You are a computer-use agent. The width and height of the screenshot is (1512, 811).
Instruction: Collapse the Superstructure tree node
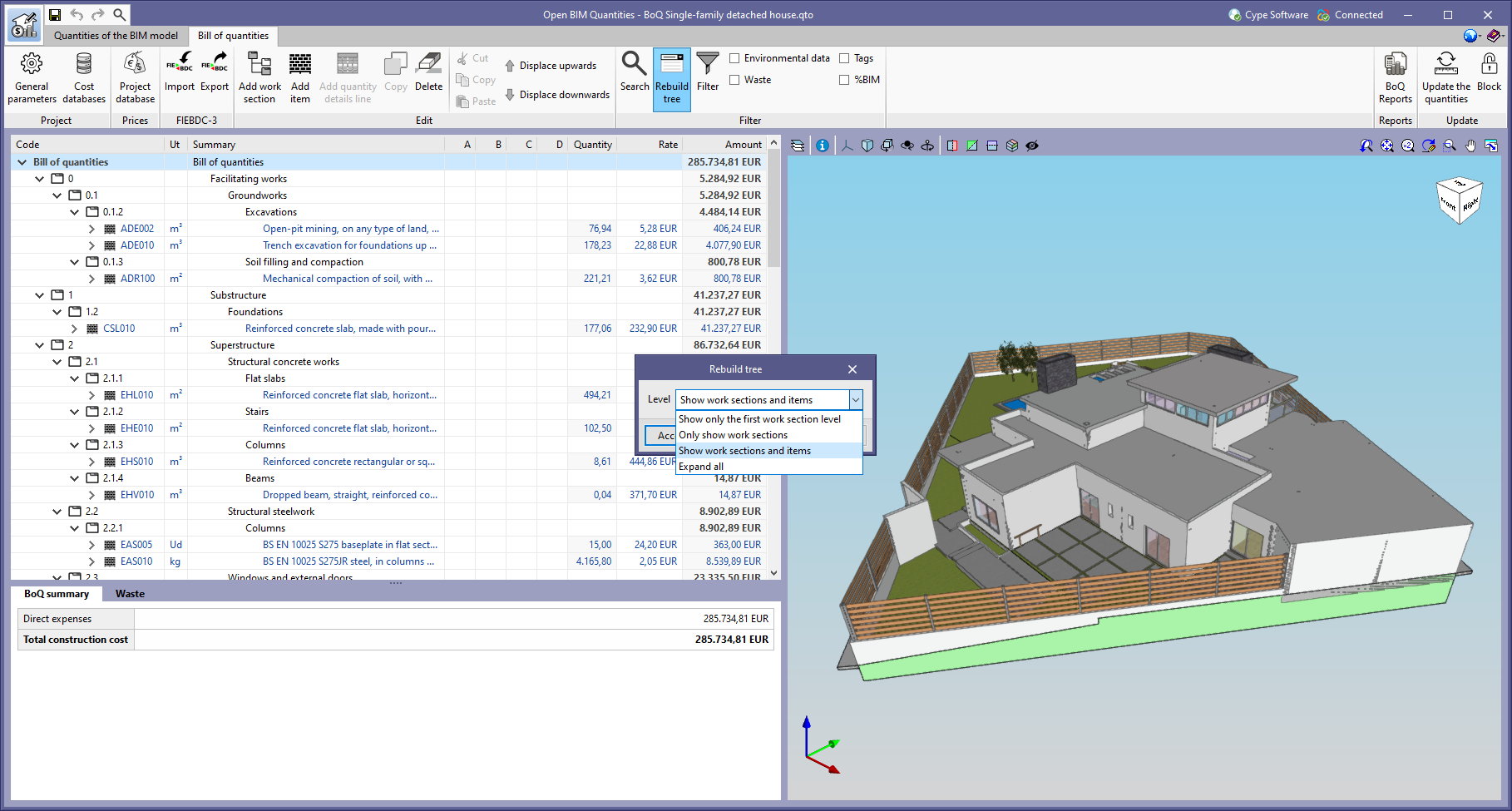click(39, 344)
